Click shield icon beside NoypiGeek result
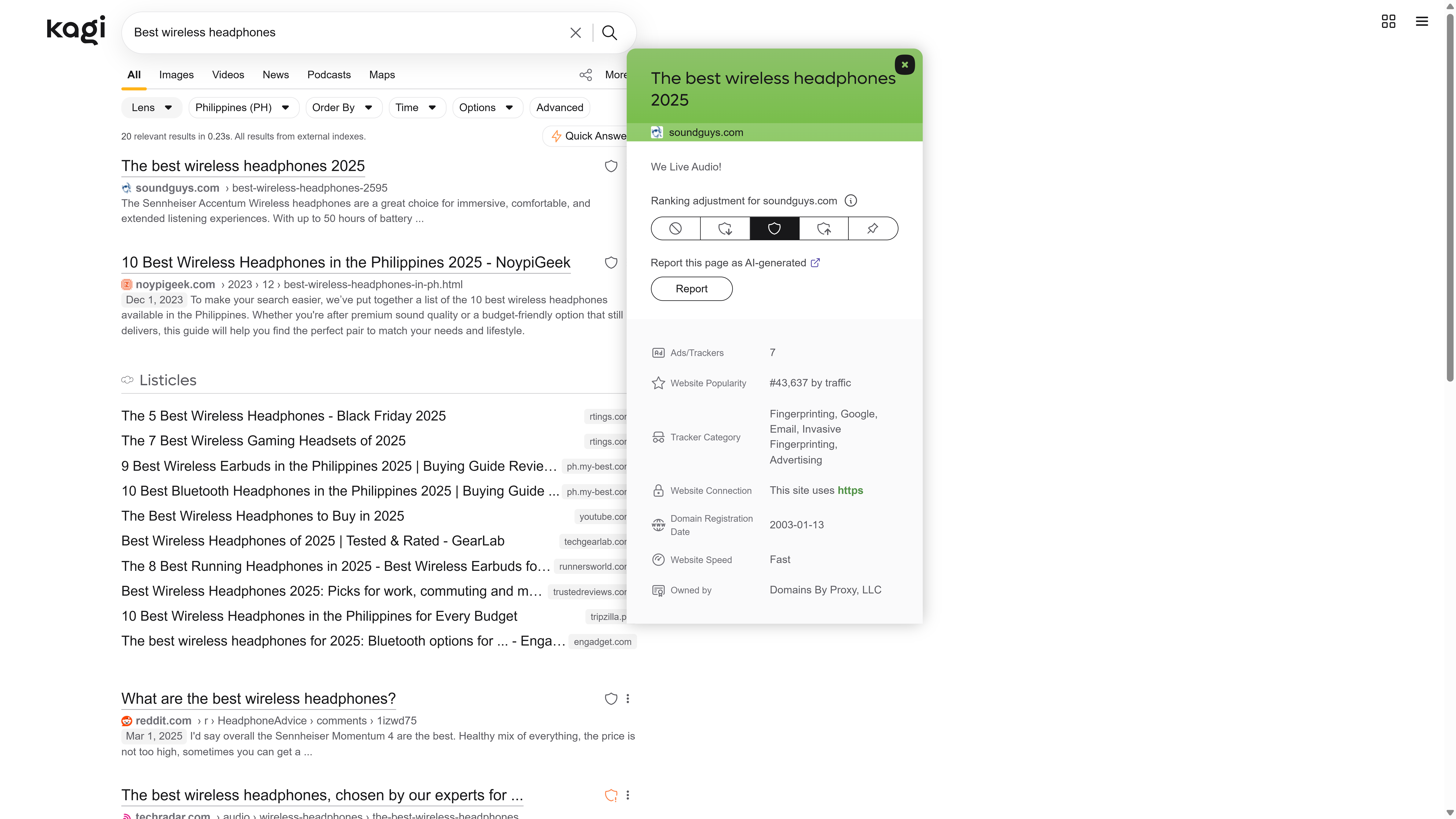Image resolution: width=1456 pixels, height=819 pixels. click(611, 262)
